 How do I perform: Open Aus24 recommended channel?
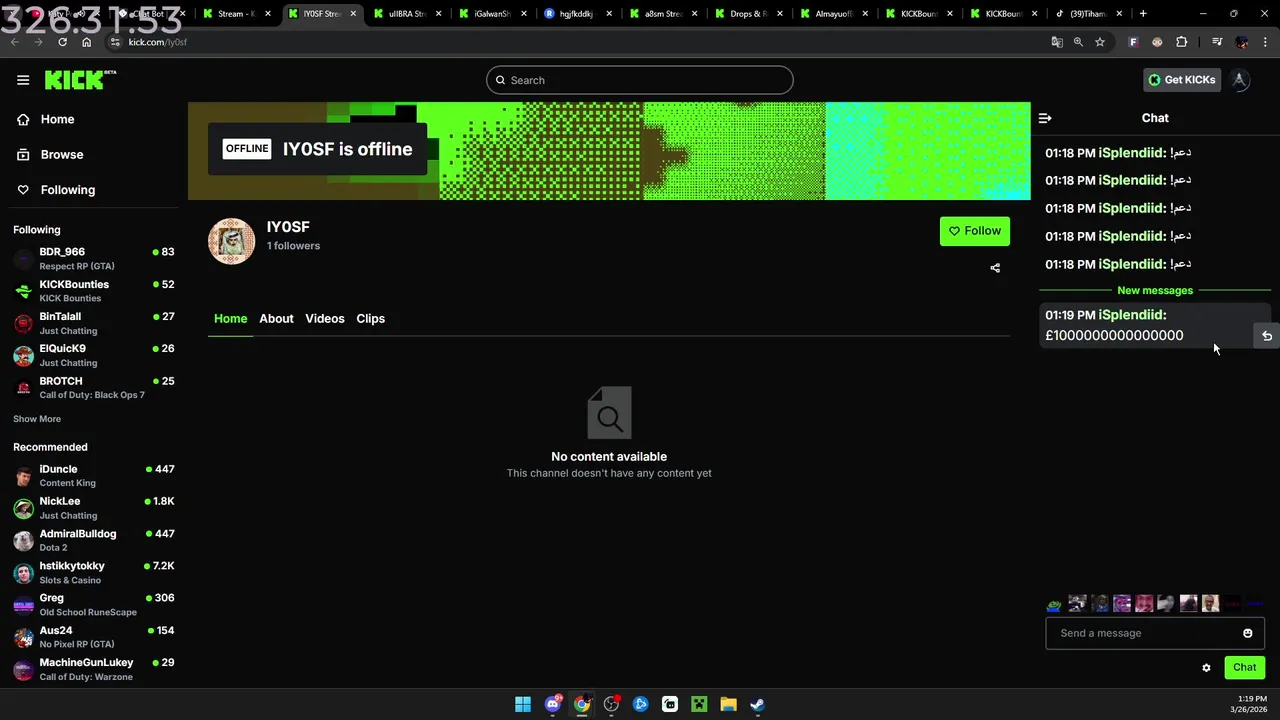(93, 637)
